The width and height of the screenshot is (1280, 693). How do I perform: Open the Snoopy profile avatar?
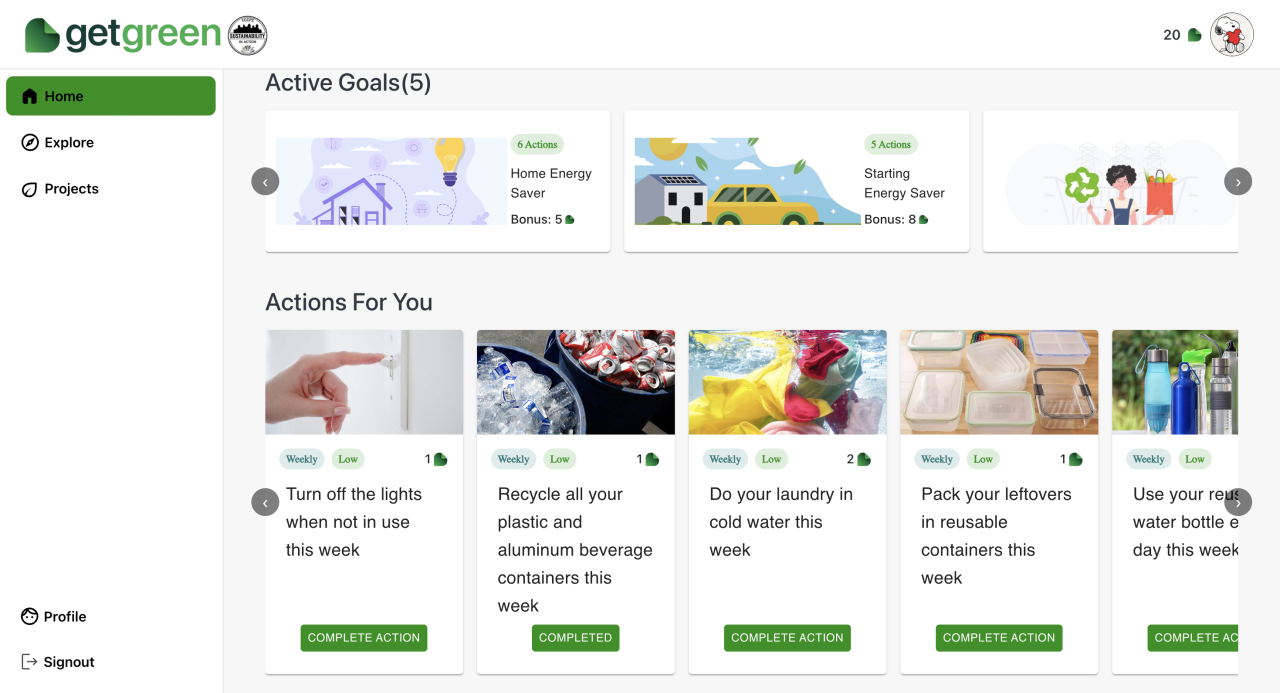pos(1232,35)
